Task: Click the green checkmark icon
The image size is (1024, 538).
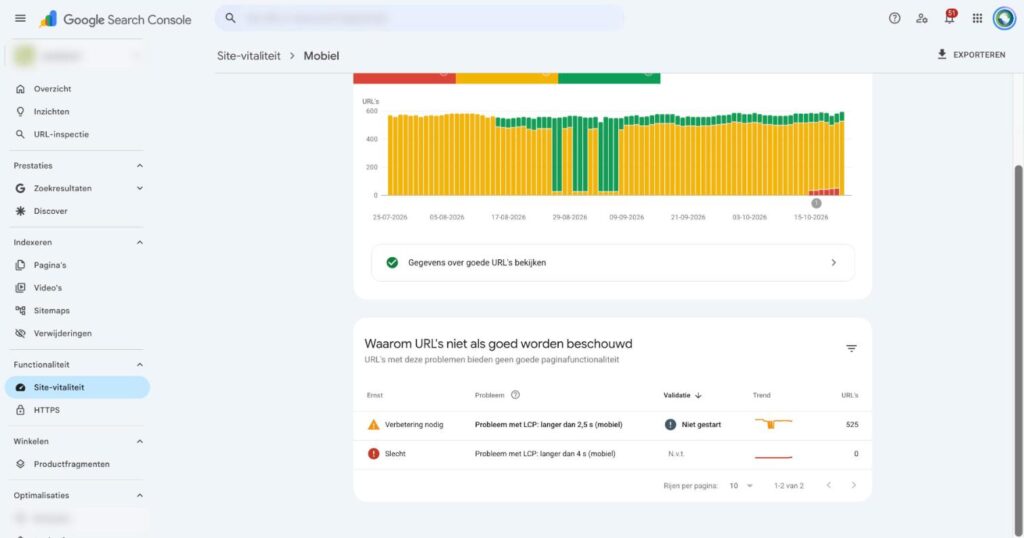Action: [x=392, y=262]
